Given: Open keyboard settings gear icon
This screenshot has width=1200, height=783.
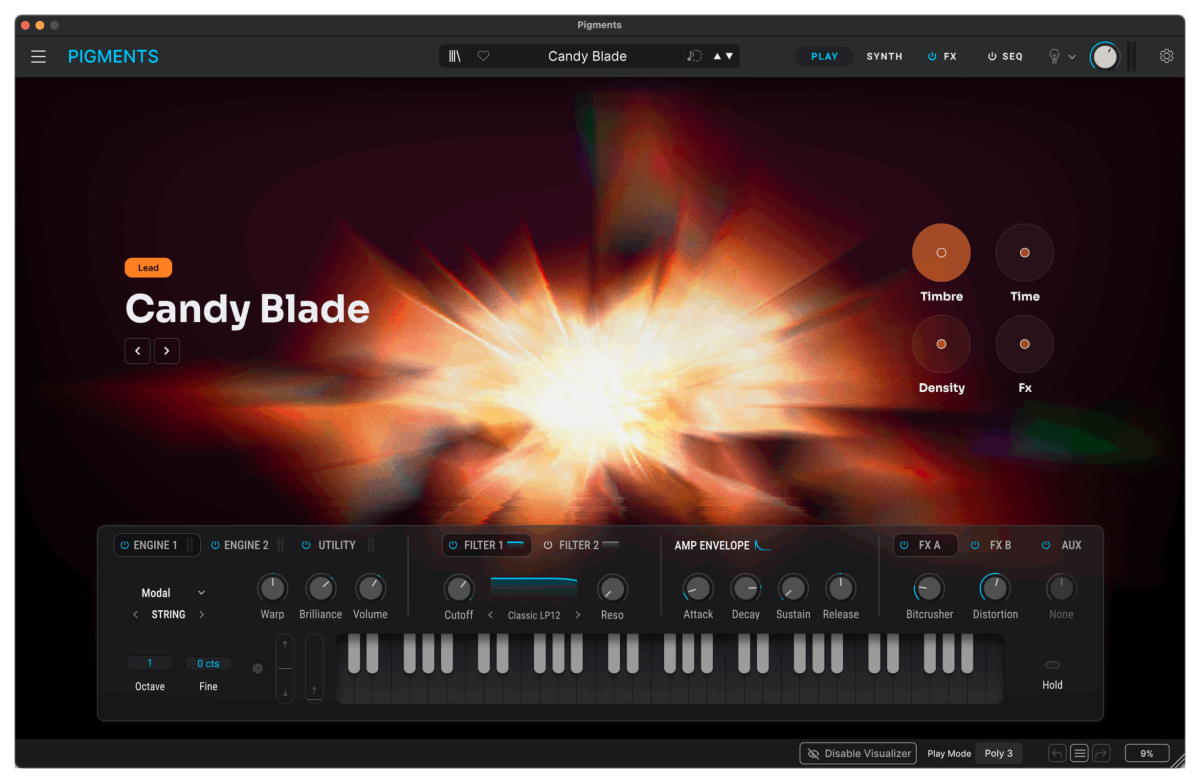Looking at the screenshot, I should pyautogui.click(x=257, y=669).
